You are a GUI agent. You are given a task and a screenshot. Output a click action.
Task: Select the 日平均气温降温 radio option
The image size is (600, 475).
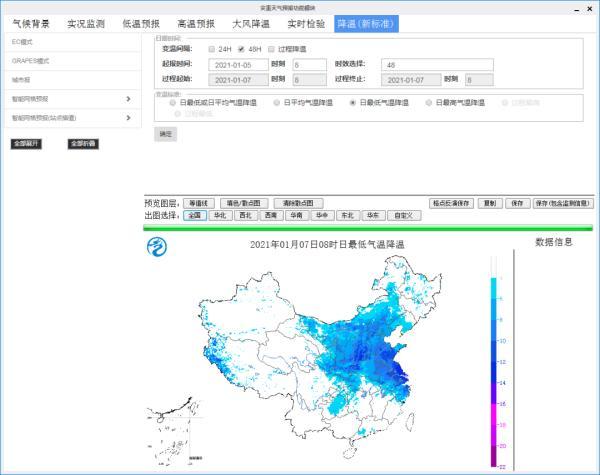277,102
